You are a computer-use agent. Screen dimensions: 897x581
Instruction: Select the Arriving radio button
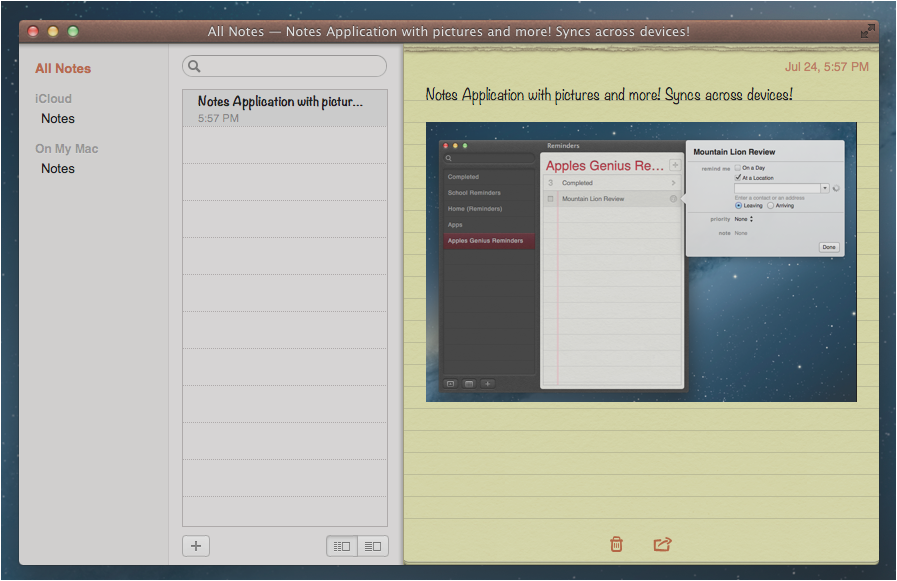770,206
